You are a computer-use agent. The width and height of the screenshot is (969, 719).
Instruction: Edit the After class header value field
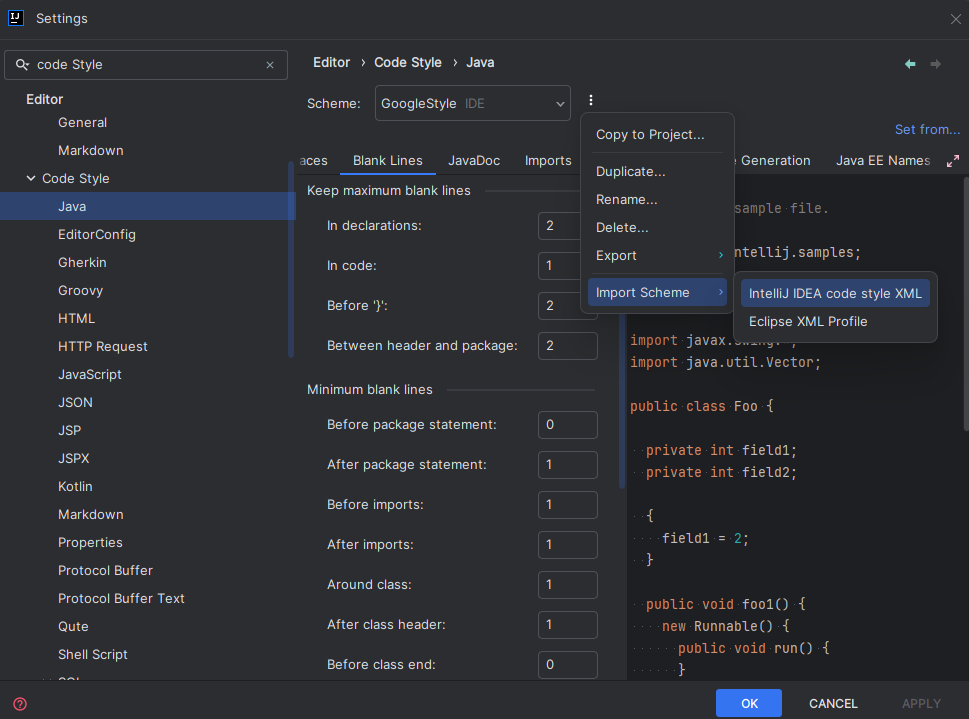[568, 625]
